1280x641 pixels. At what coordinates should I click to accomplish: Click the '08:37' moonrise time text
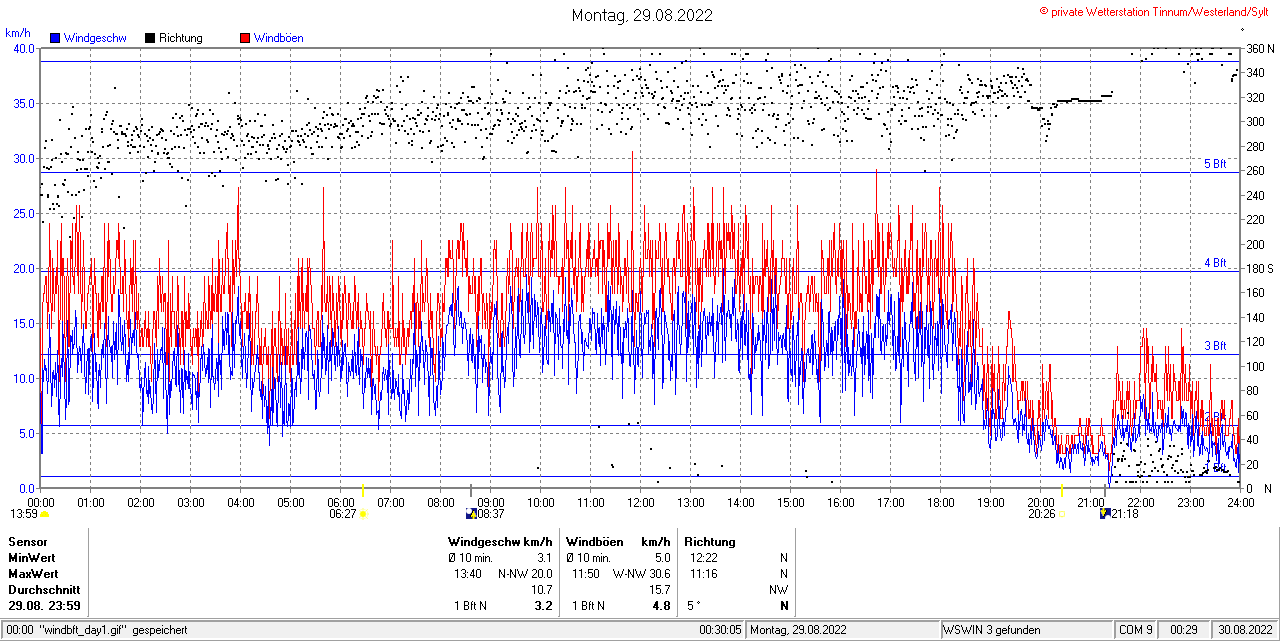click(490, 514)
